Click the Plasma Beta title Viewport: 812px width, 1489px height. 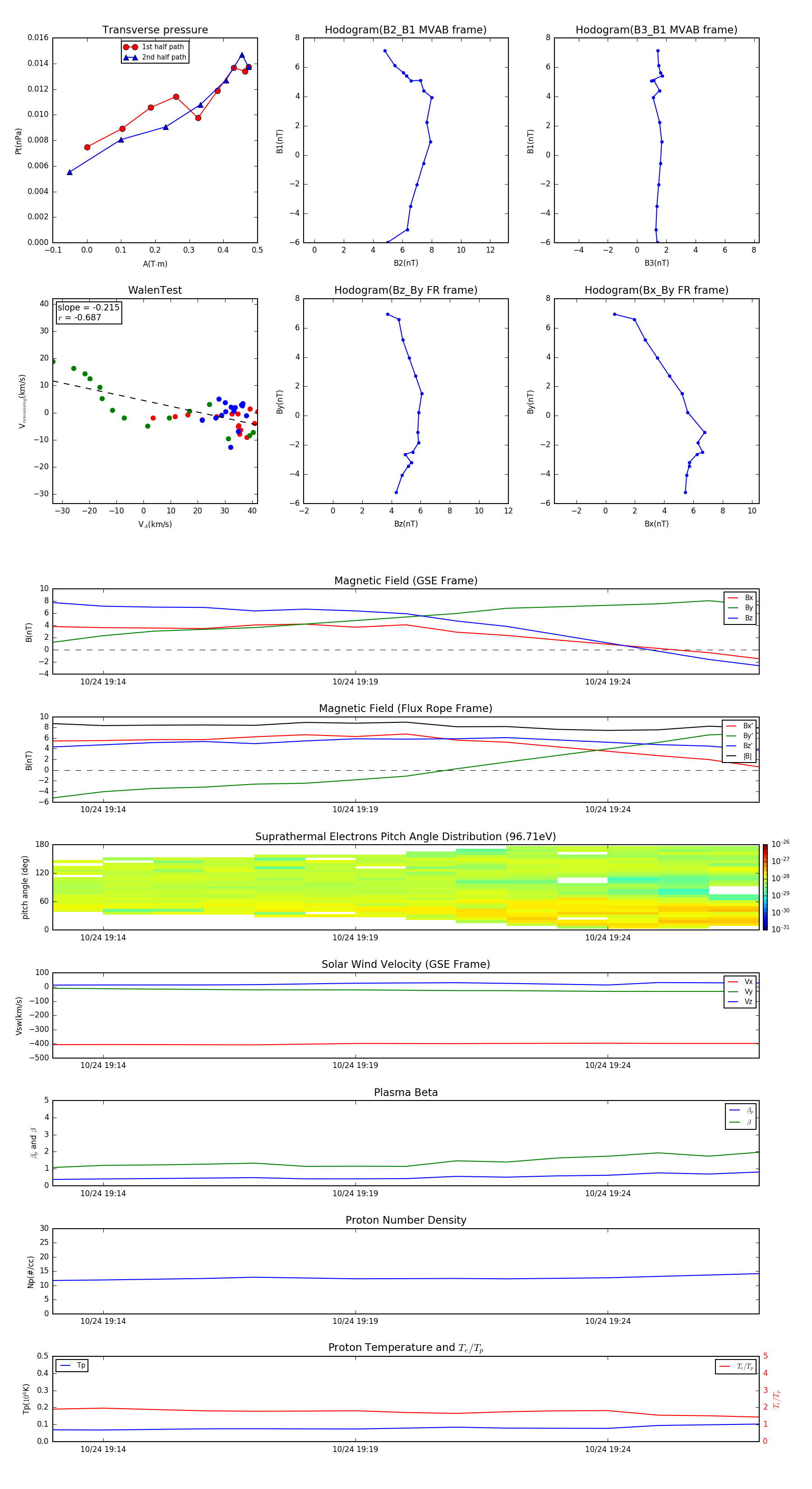point(406,1092)
